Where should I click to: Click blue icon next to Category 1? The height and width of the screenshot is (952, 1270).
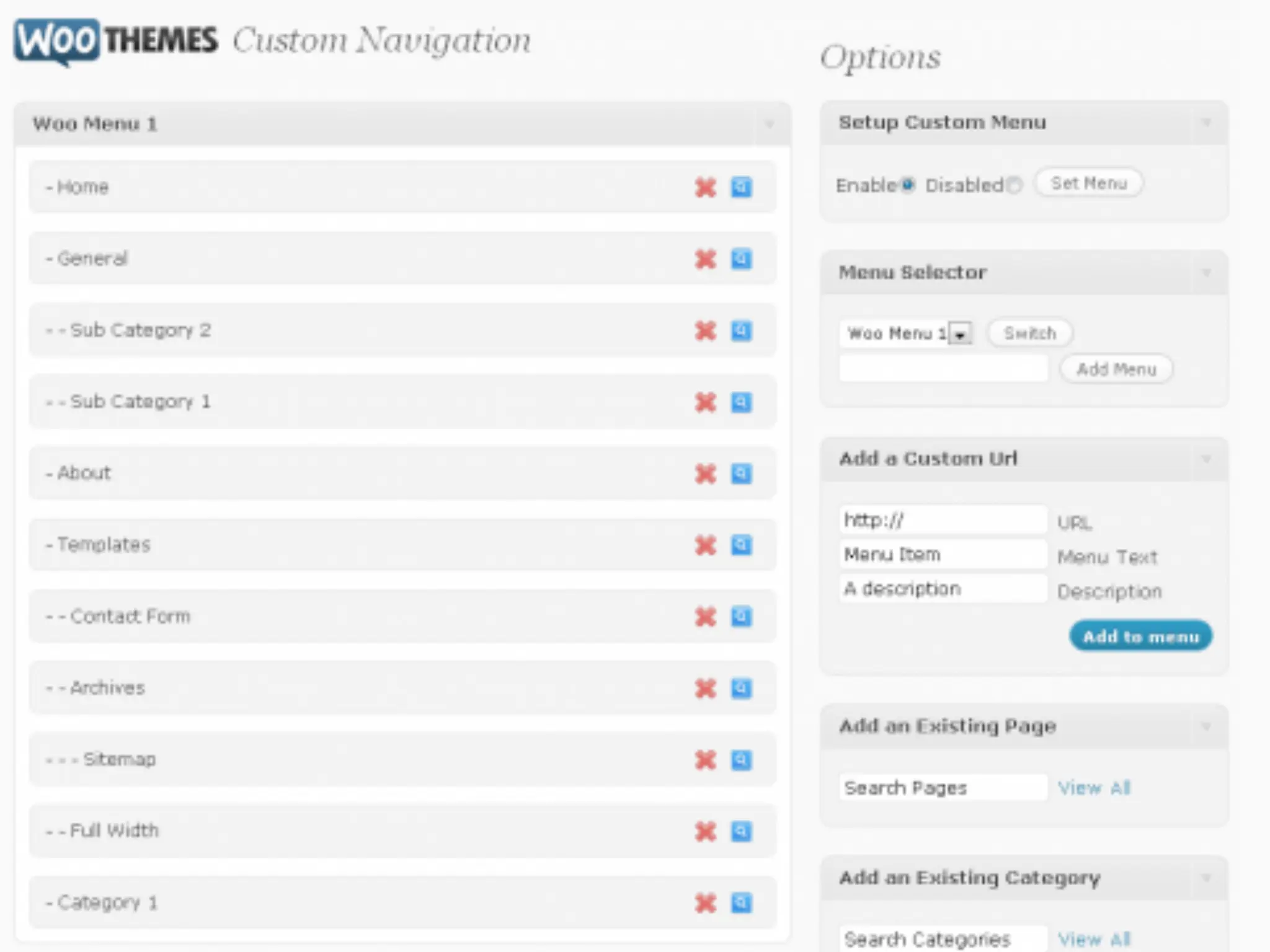pyautogui.click(x=741, y=903)
